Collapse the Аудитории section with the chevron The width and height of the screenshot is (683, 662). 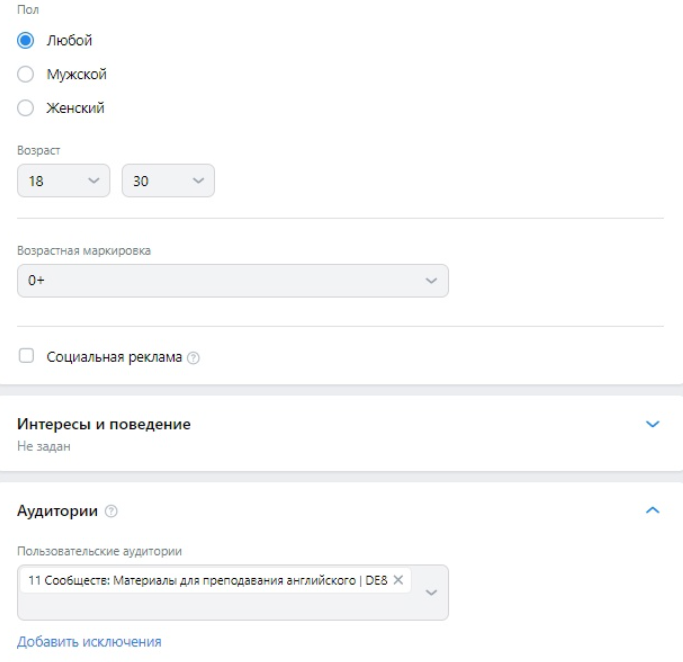[652, 510]
